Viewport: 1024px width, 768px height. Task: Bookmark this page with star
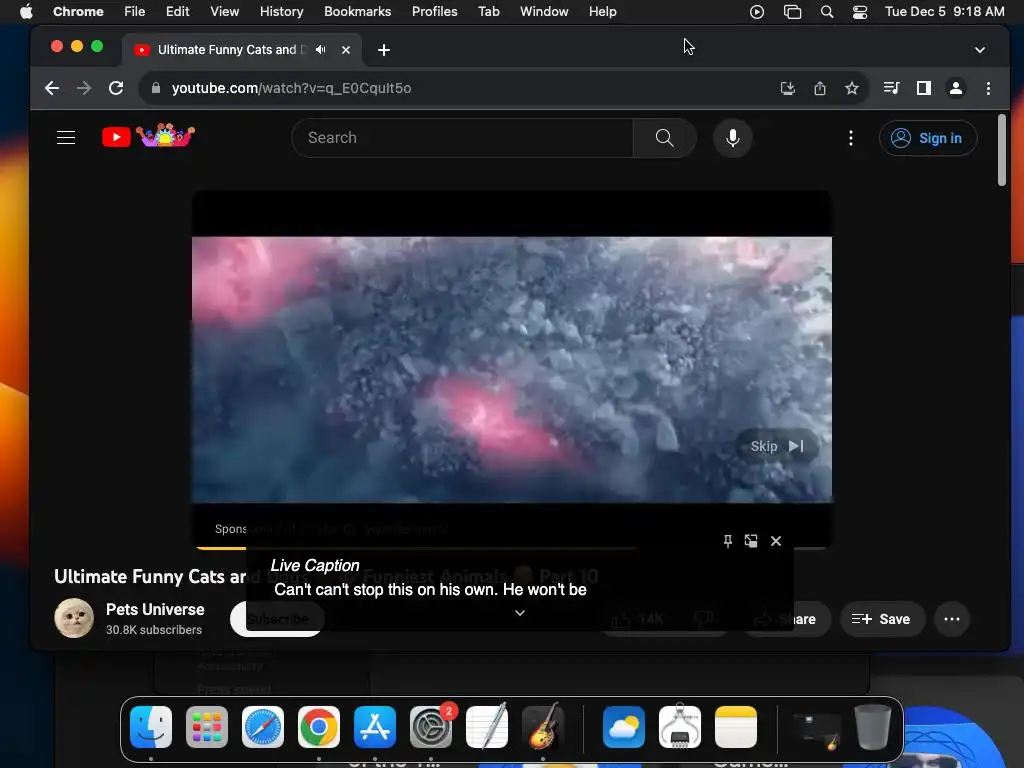coord(852,88)
